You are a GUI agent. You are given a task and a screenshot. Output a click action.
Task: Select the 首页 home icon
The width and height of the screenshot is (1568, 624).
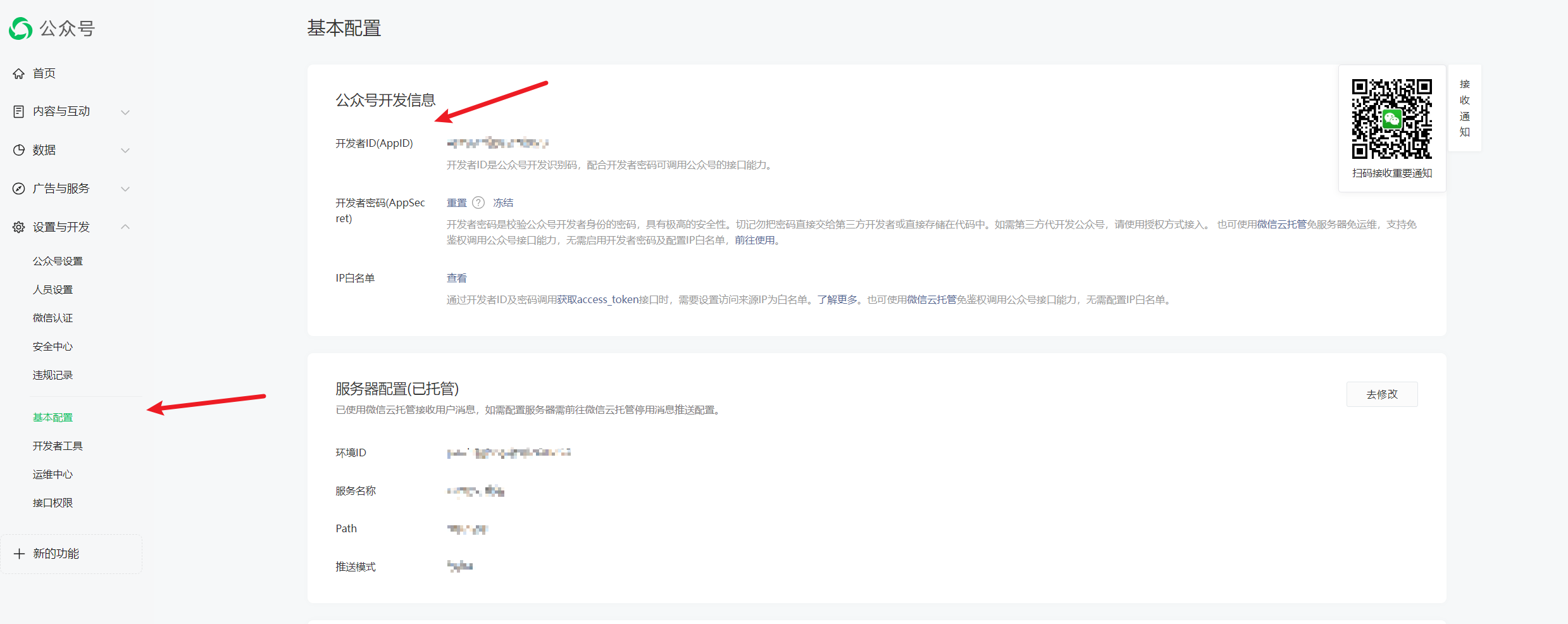(19, 73)
